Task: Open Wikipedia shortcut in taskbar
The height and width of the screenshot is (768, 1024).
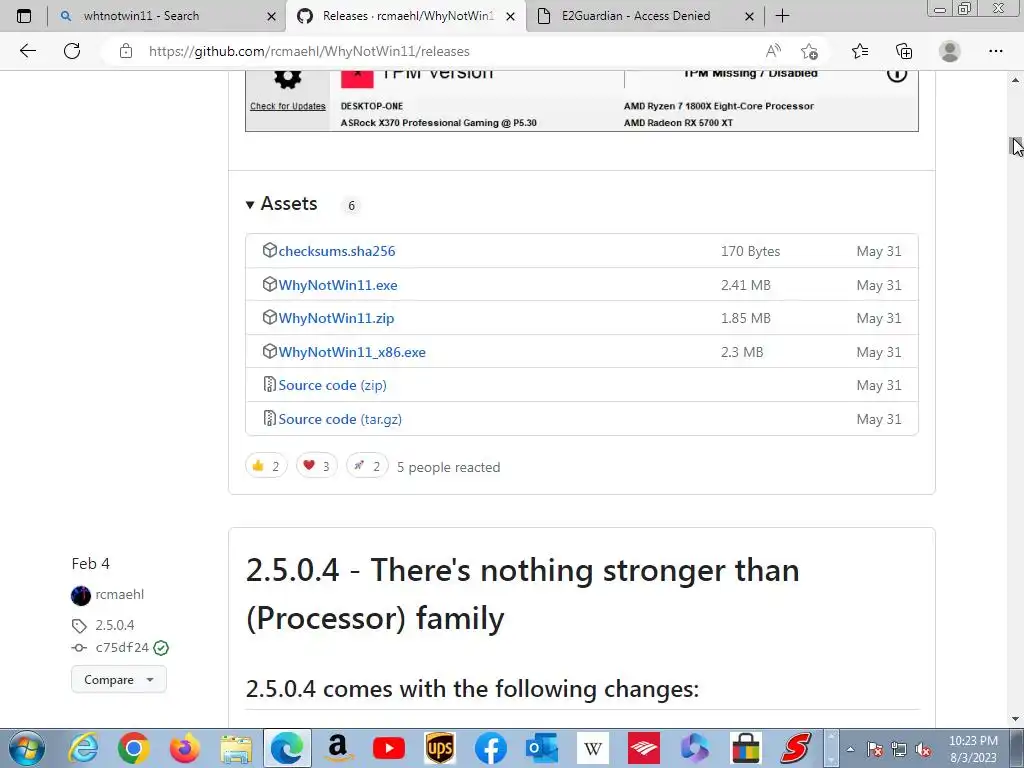Action: (592, 748)
